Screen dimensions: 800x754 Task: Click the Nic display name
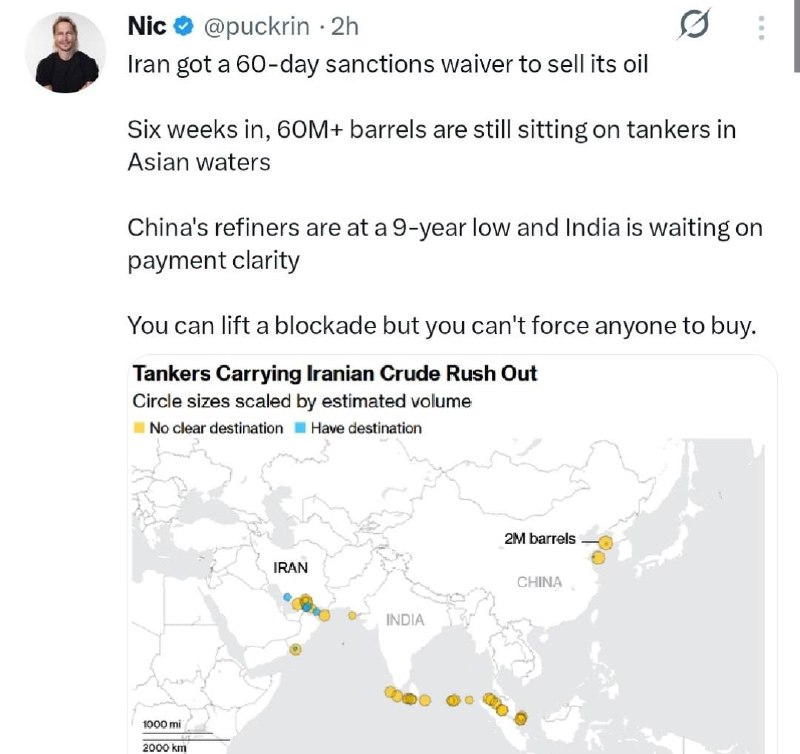(147, 26)
